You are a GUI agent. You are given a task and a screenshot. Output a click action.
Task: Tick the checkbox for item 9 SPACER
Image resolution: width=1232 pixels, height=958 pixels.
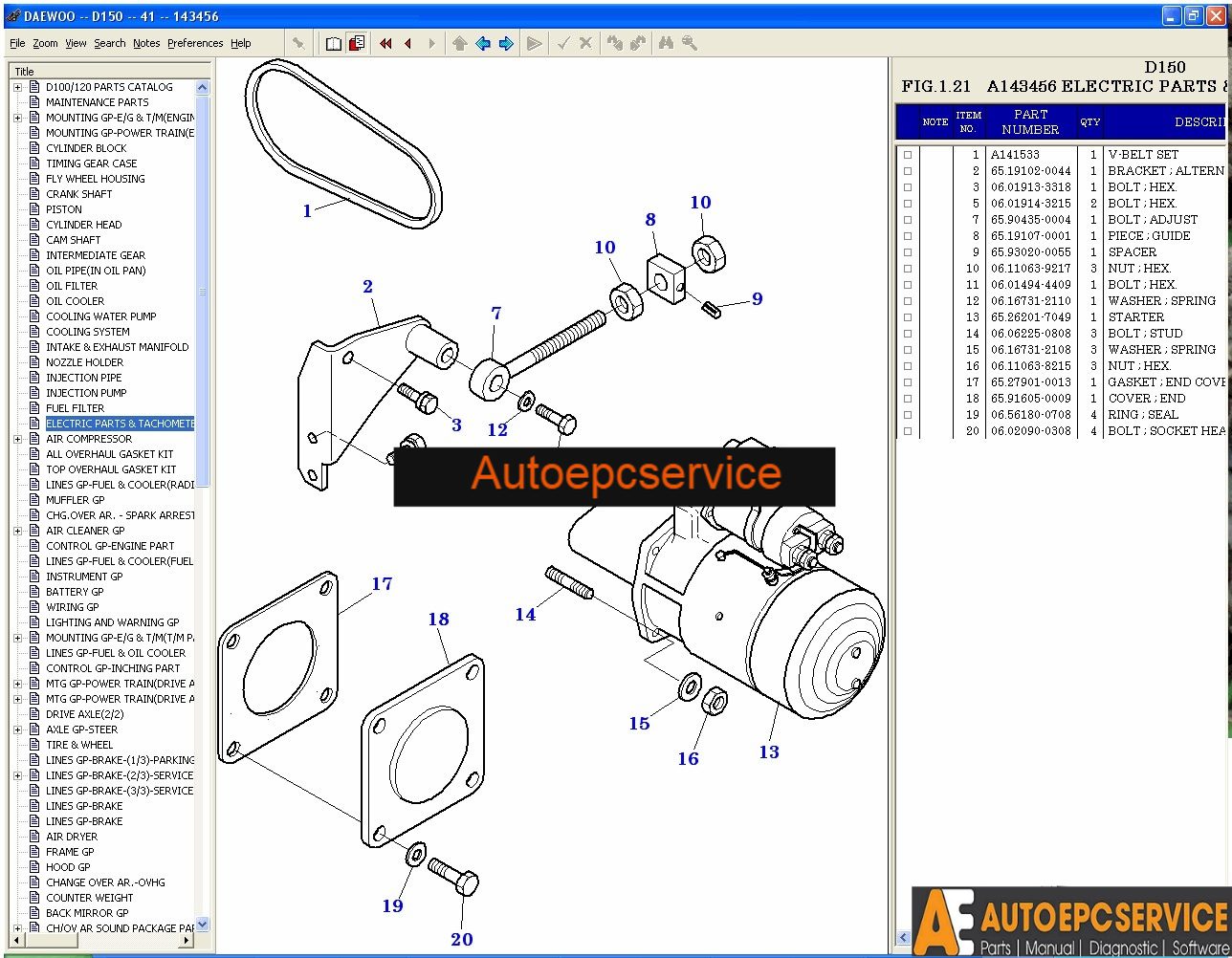point(908,252)
